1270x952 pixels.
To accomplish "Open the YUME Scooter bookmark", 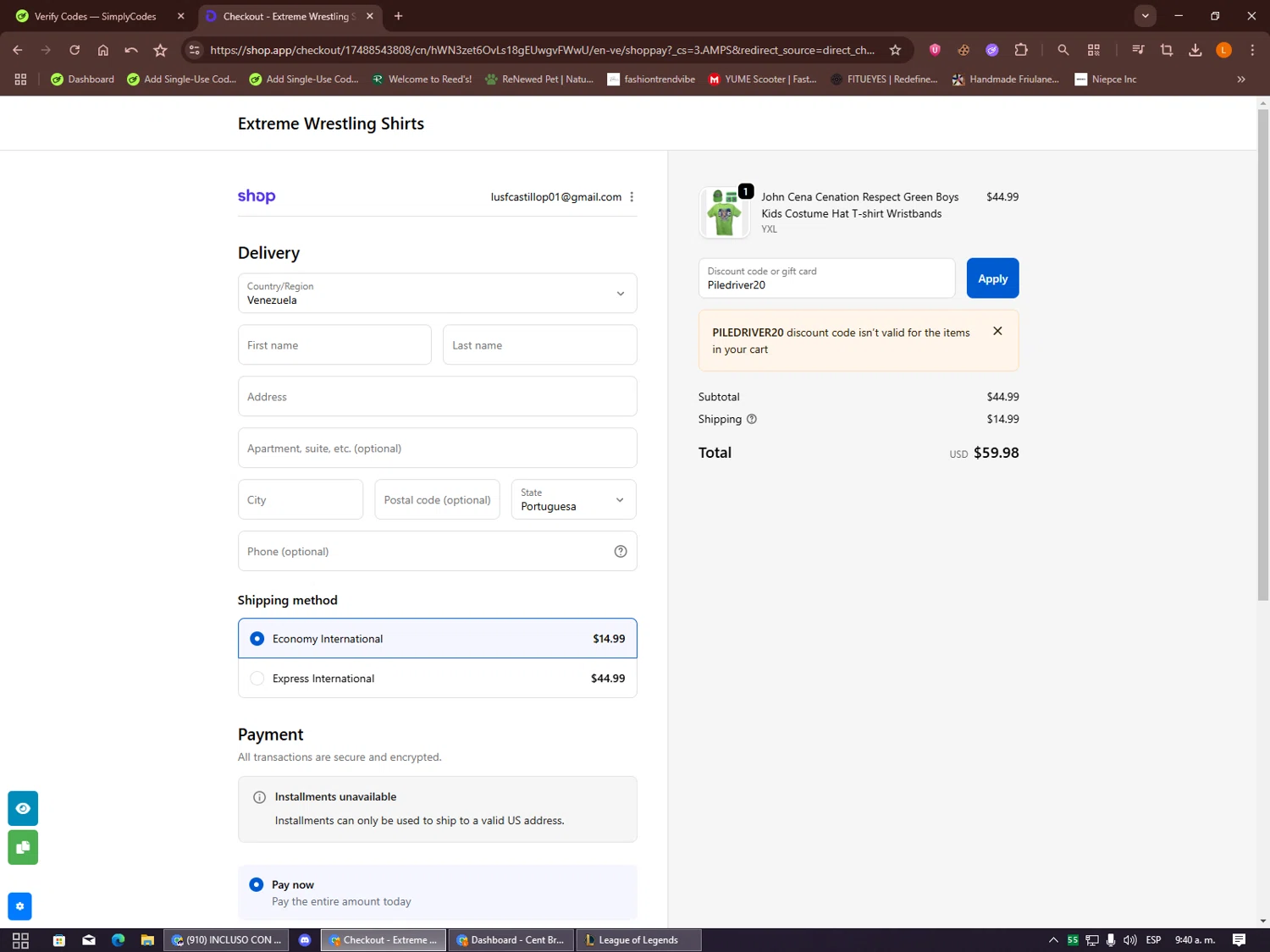I will pos(762,80).
